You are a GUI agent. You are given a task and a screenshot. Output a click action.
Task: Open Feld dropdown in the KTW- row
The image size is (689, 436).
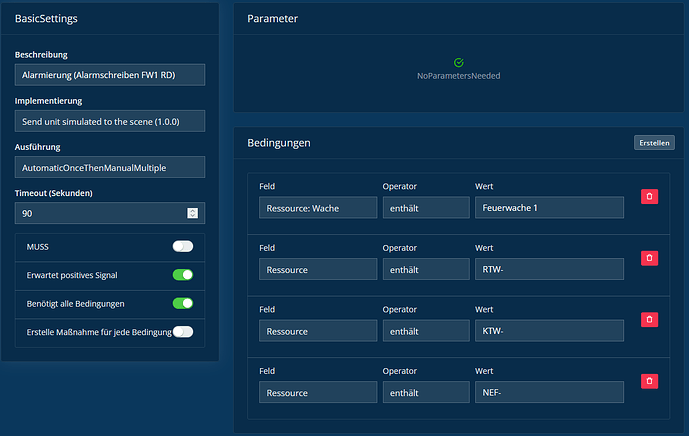(x=318, y=330)
